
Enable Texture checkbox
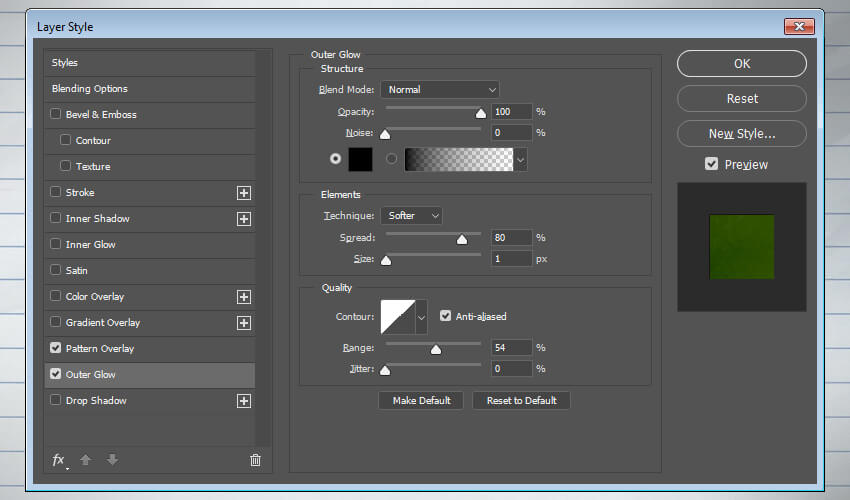(65, 166)
